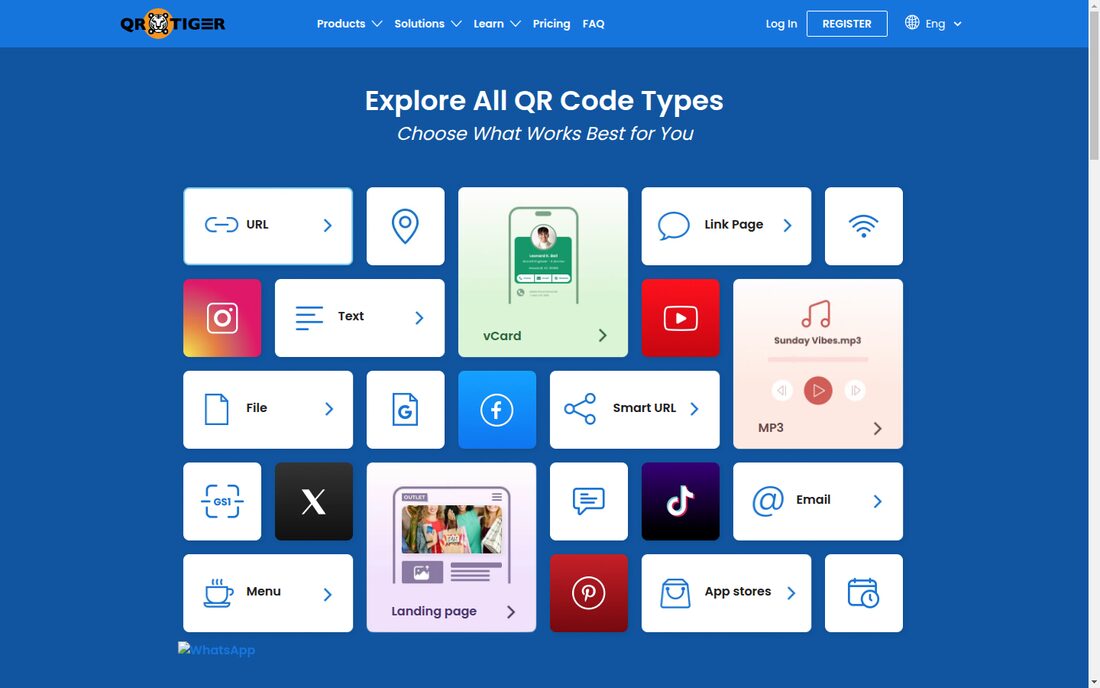Click the Log In link
Screen dimensions: 1100x688
tap(782, 23)
